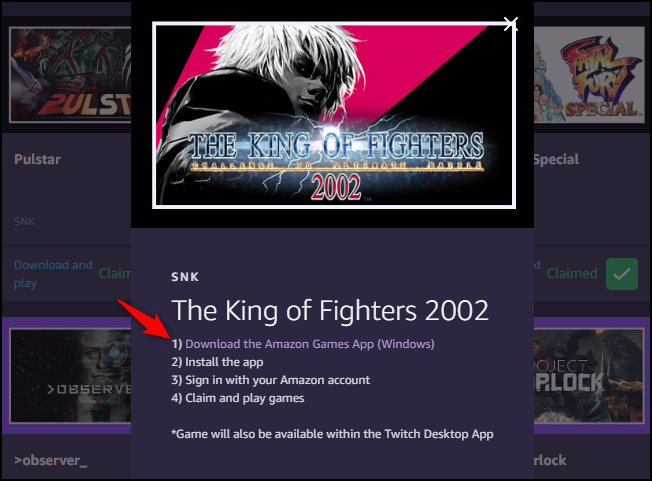652x481 pixels.
Task: Close the King of Fighters 2002 popup
Action: 510,24
